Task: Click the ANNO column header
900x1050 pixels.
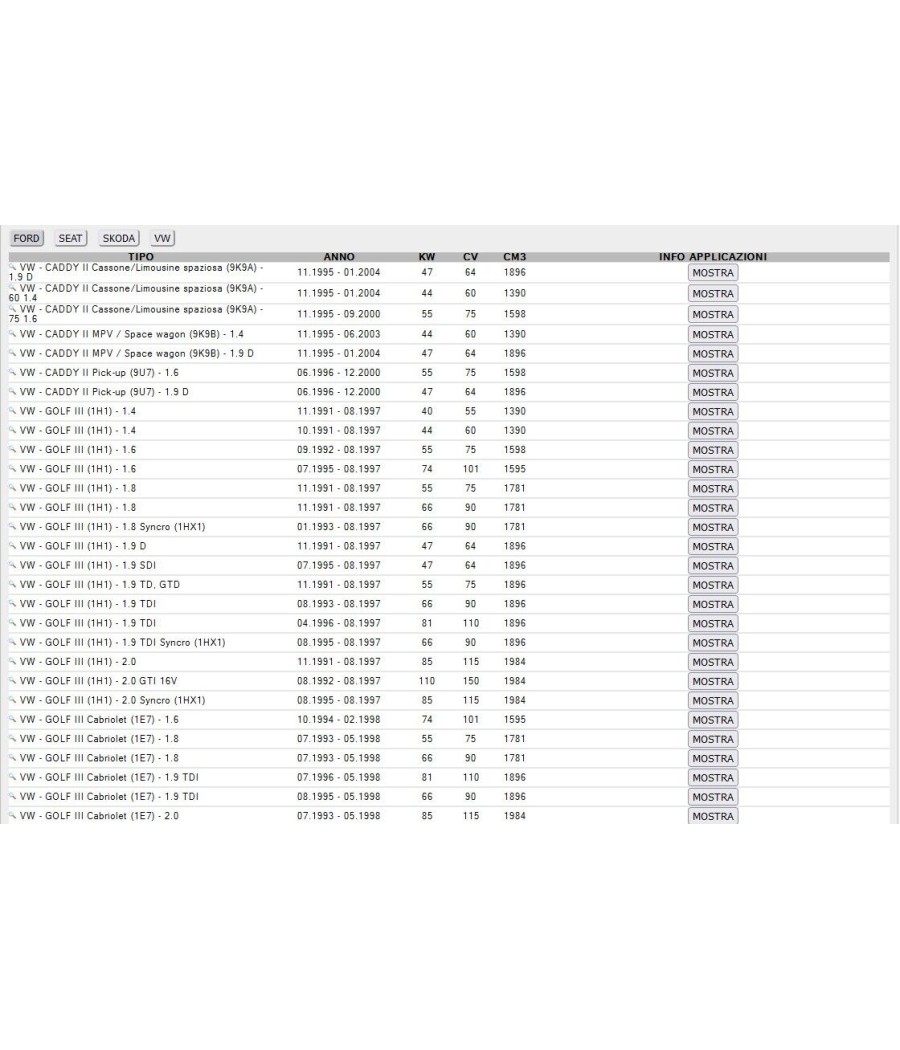Action: tap(339, 256)
